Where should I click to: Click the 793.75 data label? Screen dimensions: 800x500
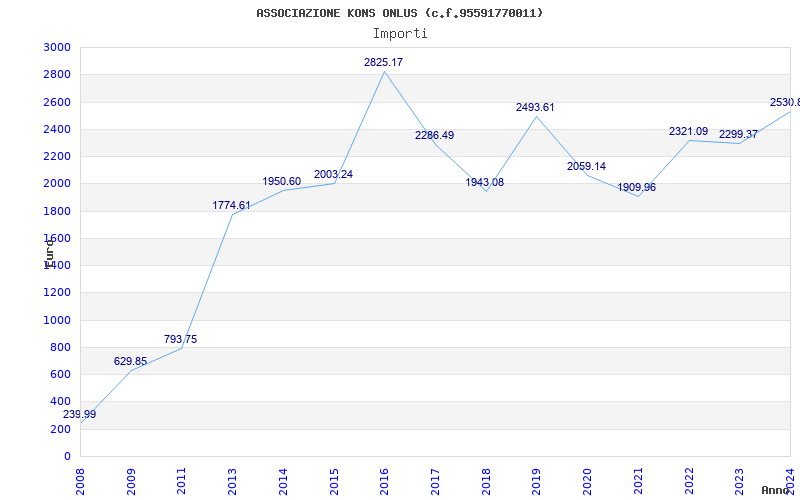[180, 339]
